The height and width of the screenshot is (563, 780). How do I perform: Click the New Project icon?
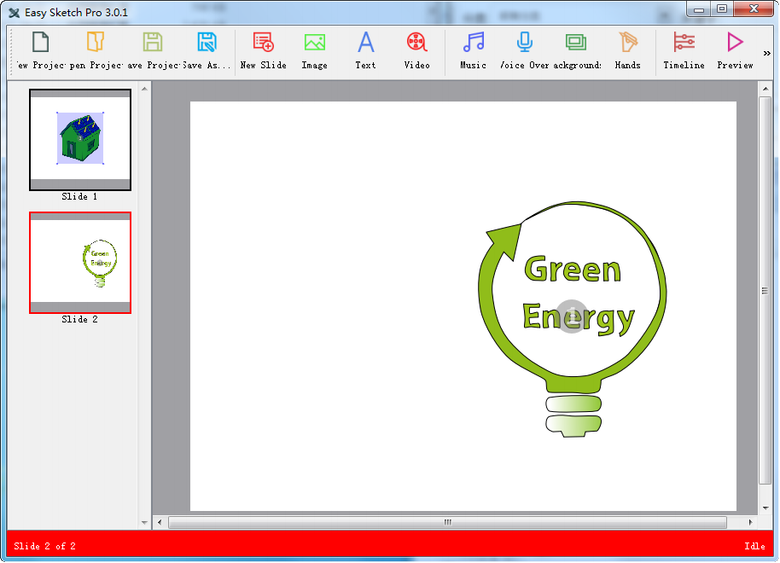pos(40,43)
